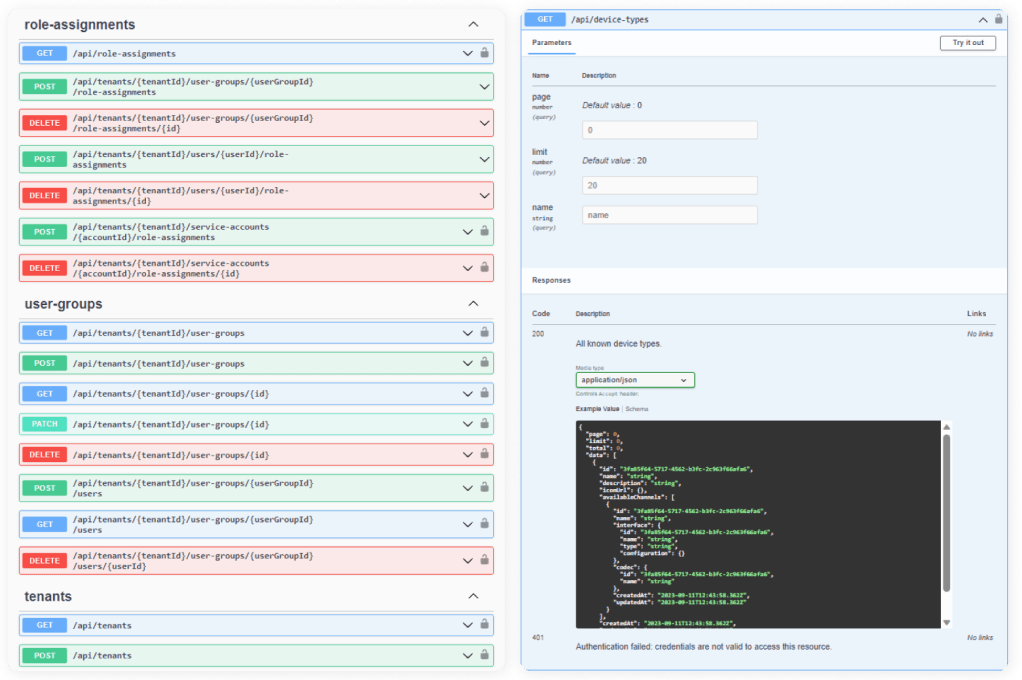
Task: Collapse the tenants section
Action: 473,596
